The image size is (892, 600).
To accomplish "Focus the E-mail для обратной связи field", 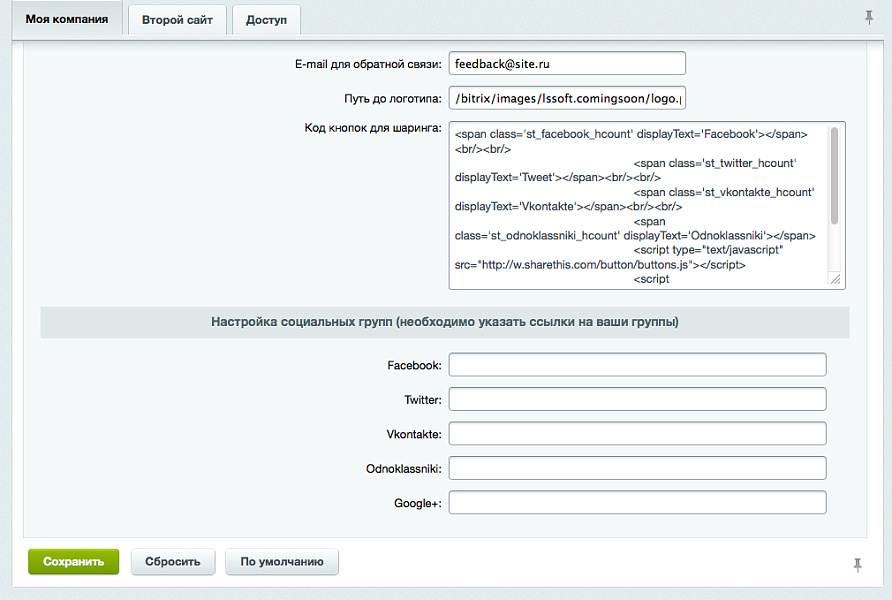I will click(x=567, y=63).
